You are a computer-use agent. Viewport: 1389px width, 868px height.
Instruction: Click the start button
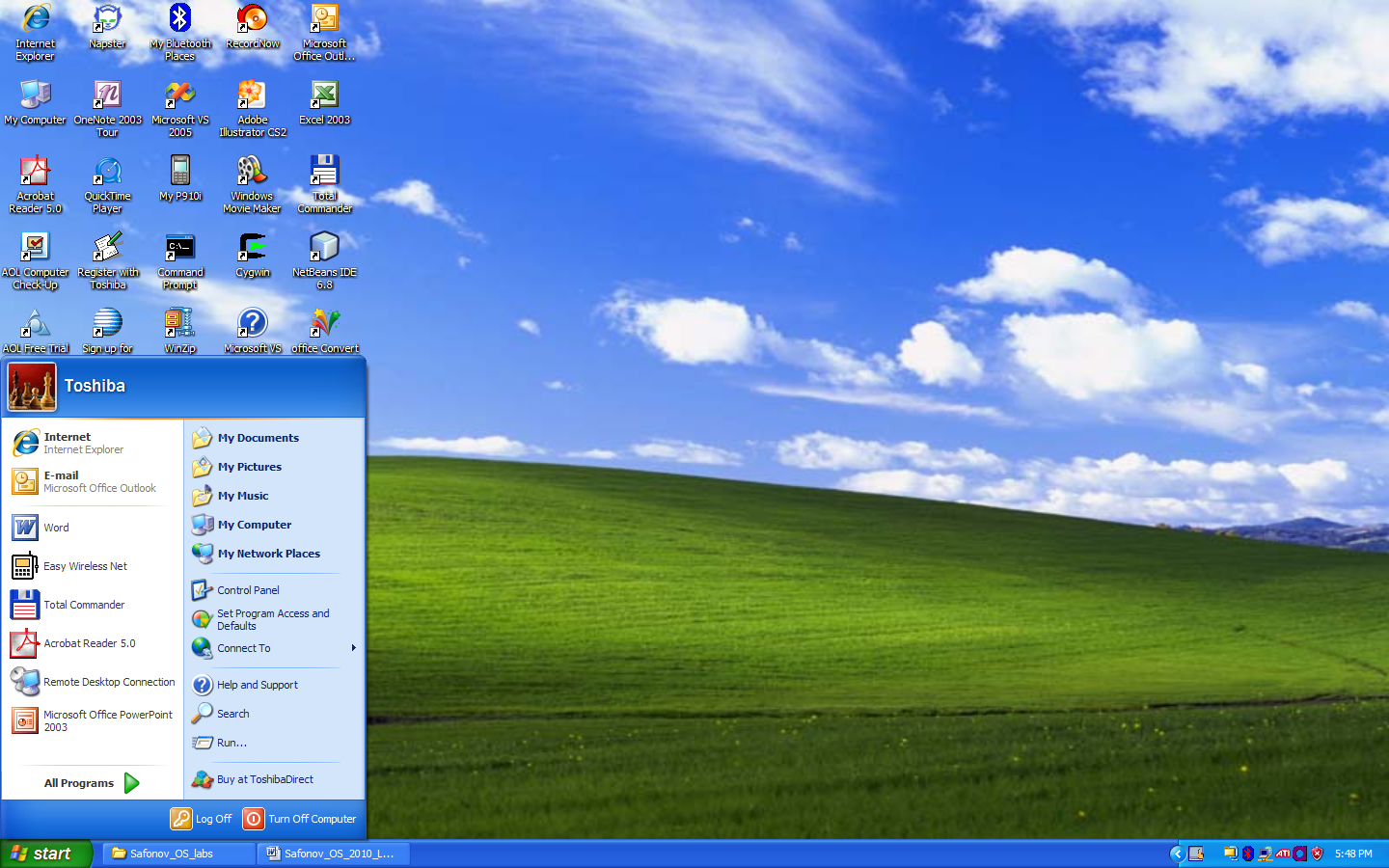click(45, 854)
